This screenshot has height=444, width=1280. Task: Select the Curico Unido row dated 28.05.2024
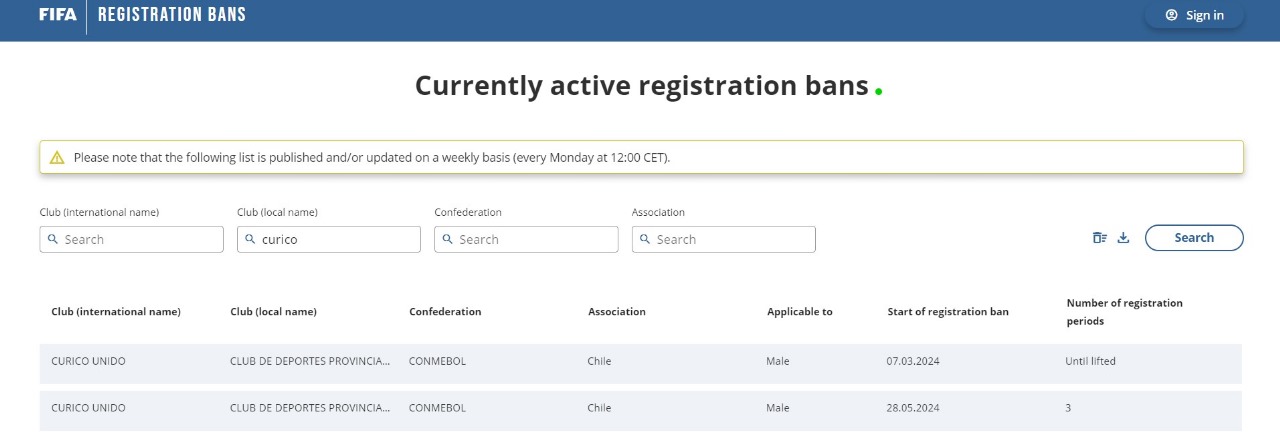tap(641, 409)
